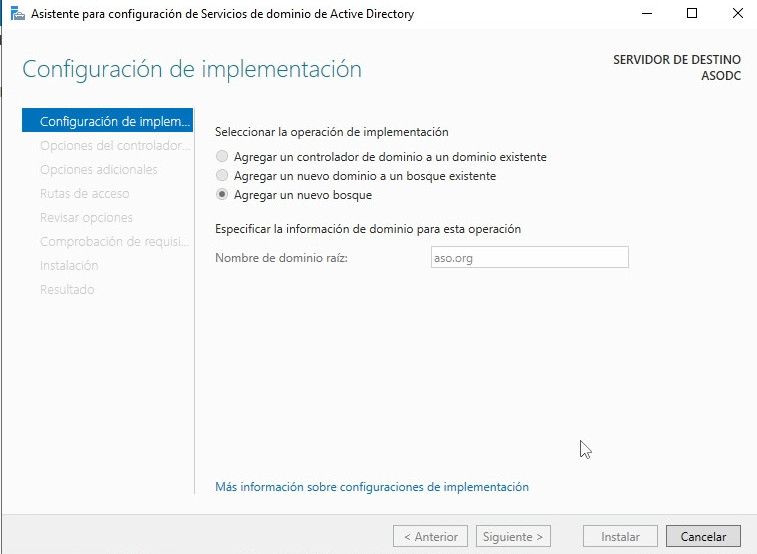Image resolution: width=757 pixels, height=554 pixels.
Task: Maximize the wizard window
Action: (692, 14)
